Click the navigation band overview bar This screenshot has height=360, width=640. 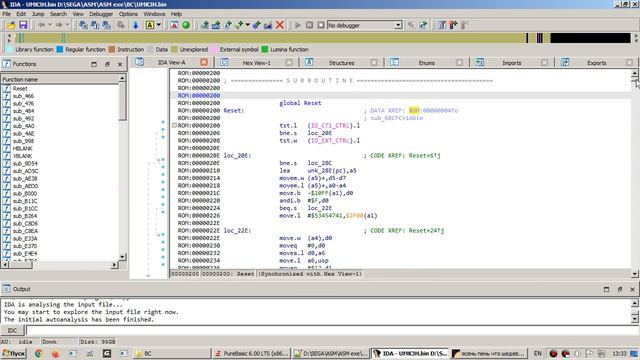[322, 38]
